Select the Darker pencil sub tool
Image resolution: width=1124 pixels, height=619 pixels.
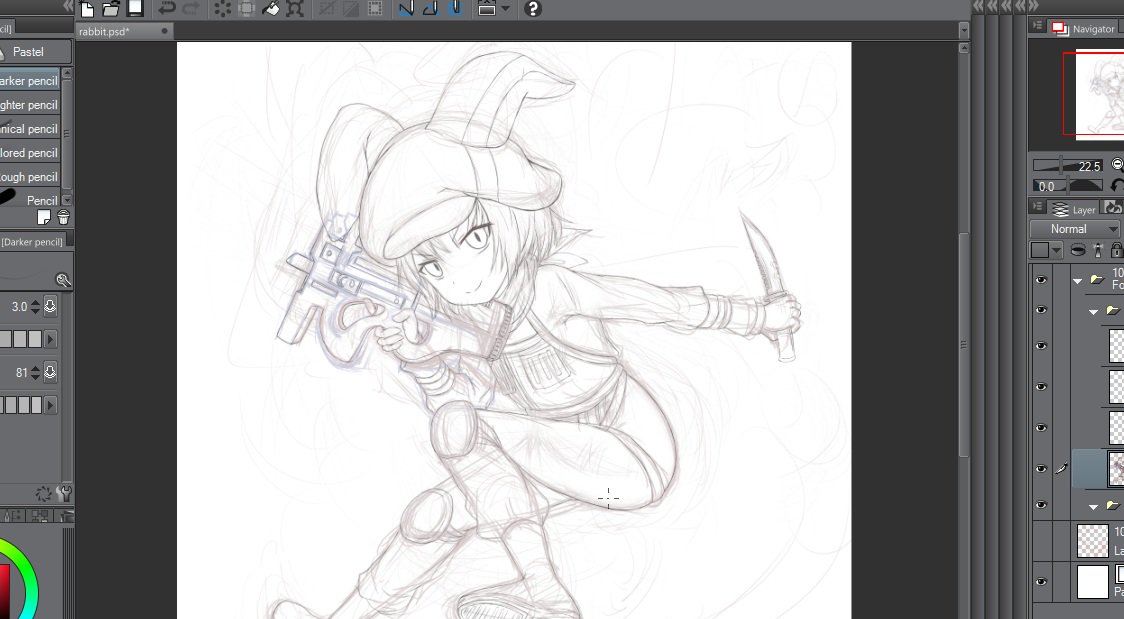(x=30, y=80)
